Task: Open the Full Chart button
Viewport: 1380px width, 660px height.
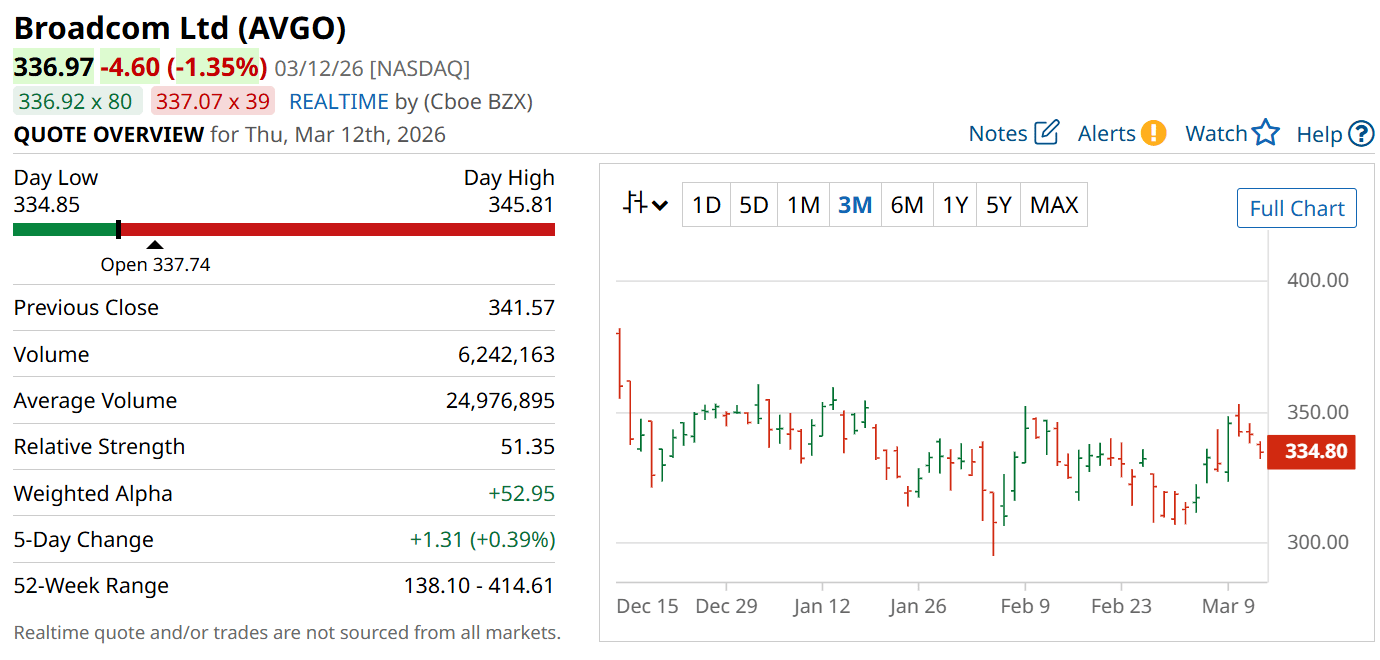Action: pos(1296,208)
